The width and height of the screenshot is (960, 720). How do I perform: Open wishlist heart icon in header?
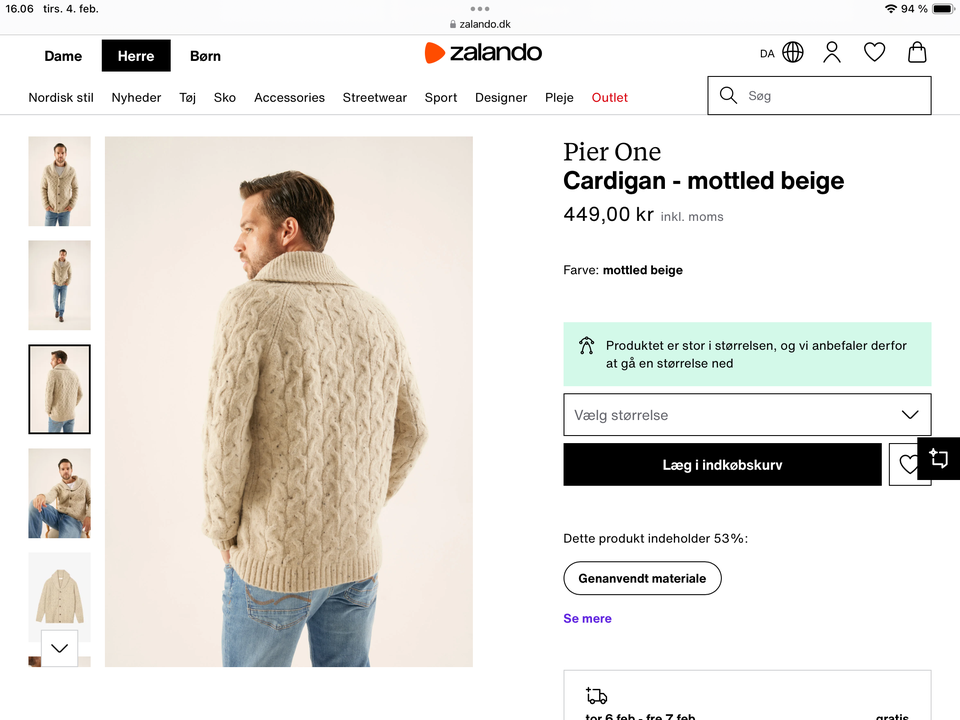[x=874, y=53]
